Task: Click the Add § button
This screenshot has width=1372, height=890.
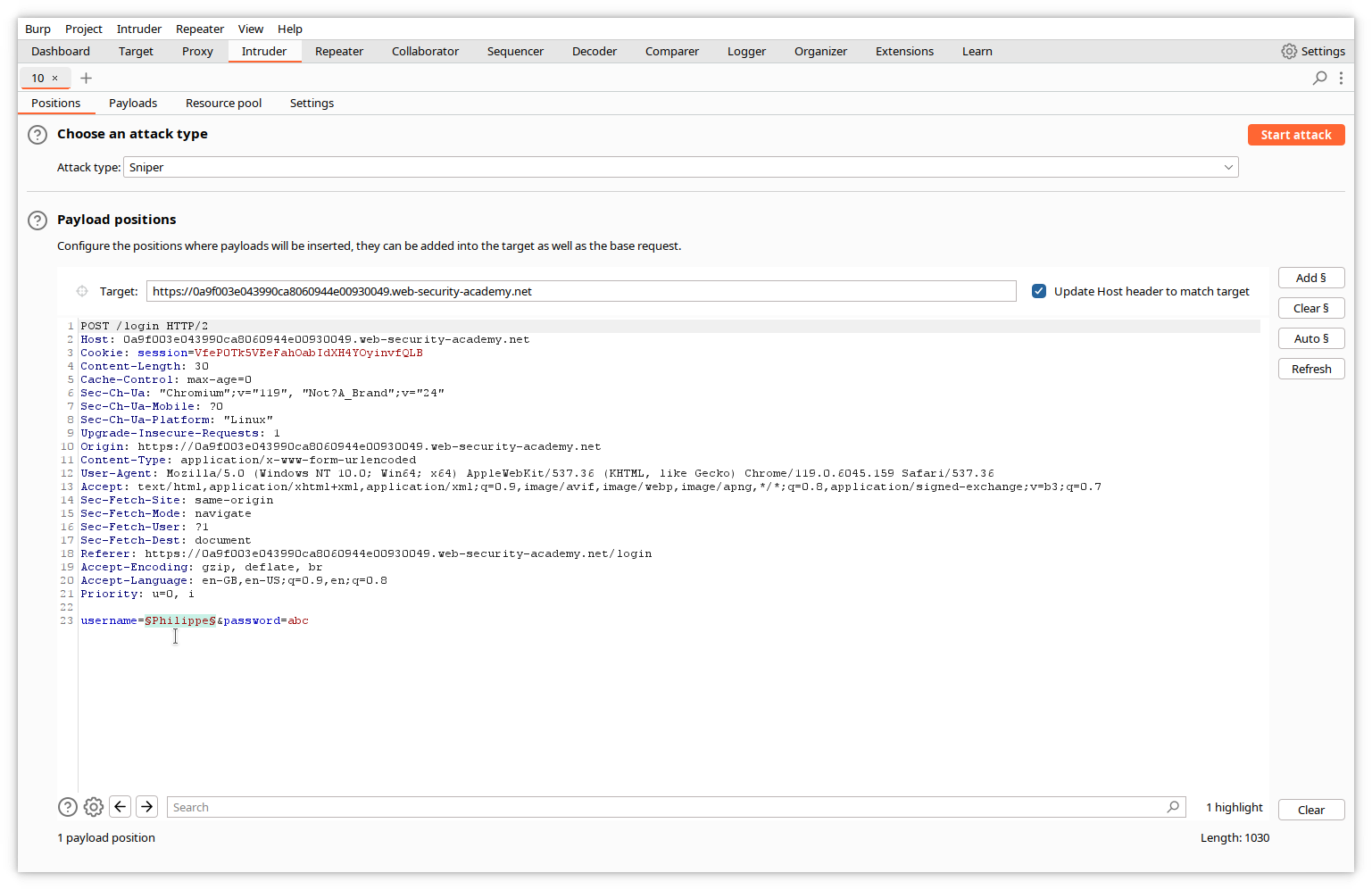Action: click(x=1310, y=279)
